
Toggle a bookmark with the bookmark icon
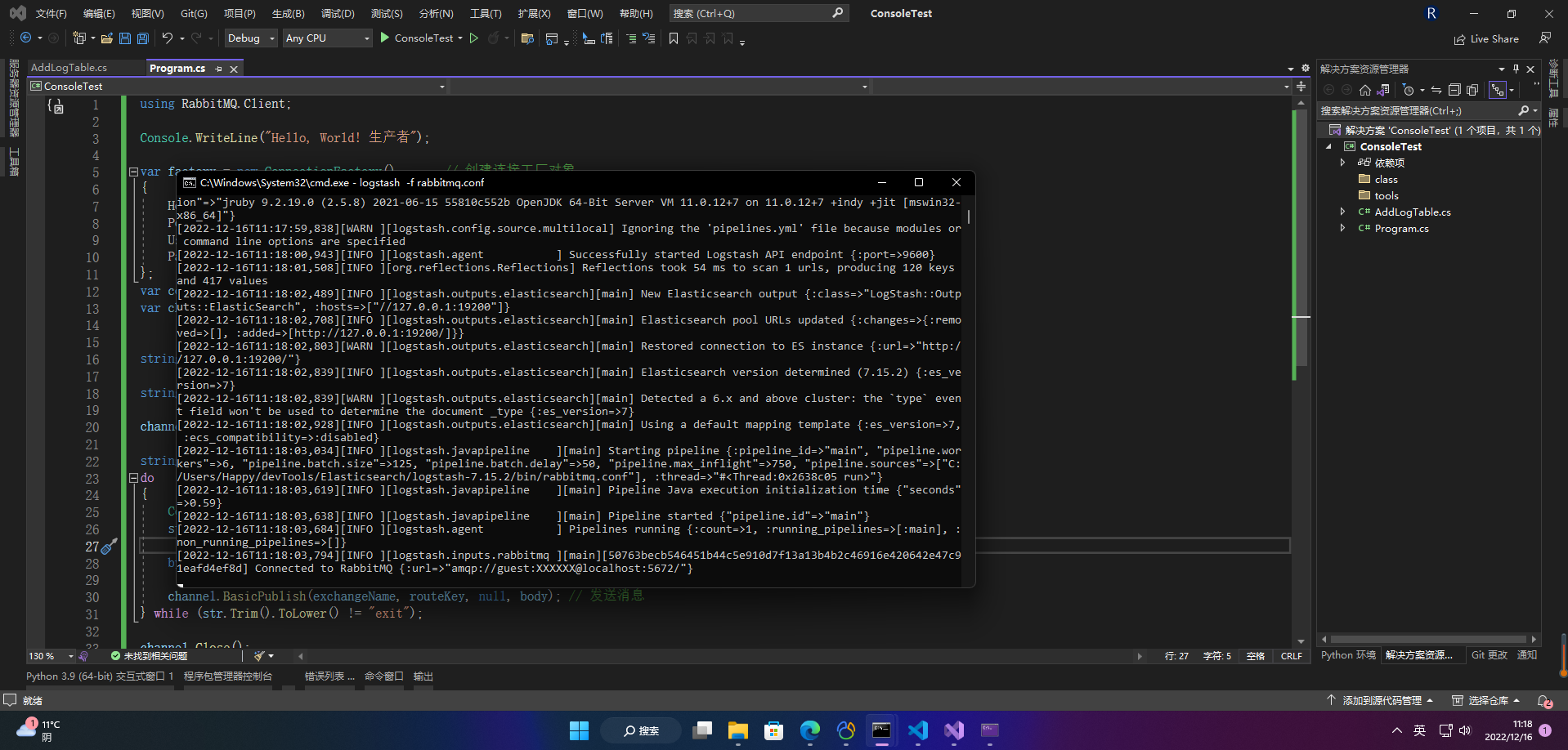coord(674,38)
